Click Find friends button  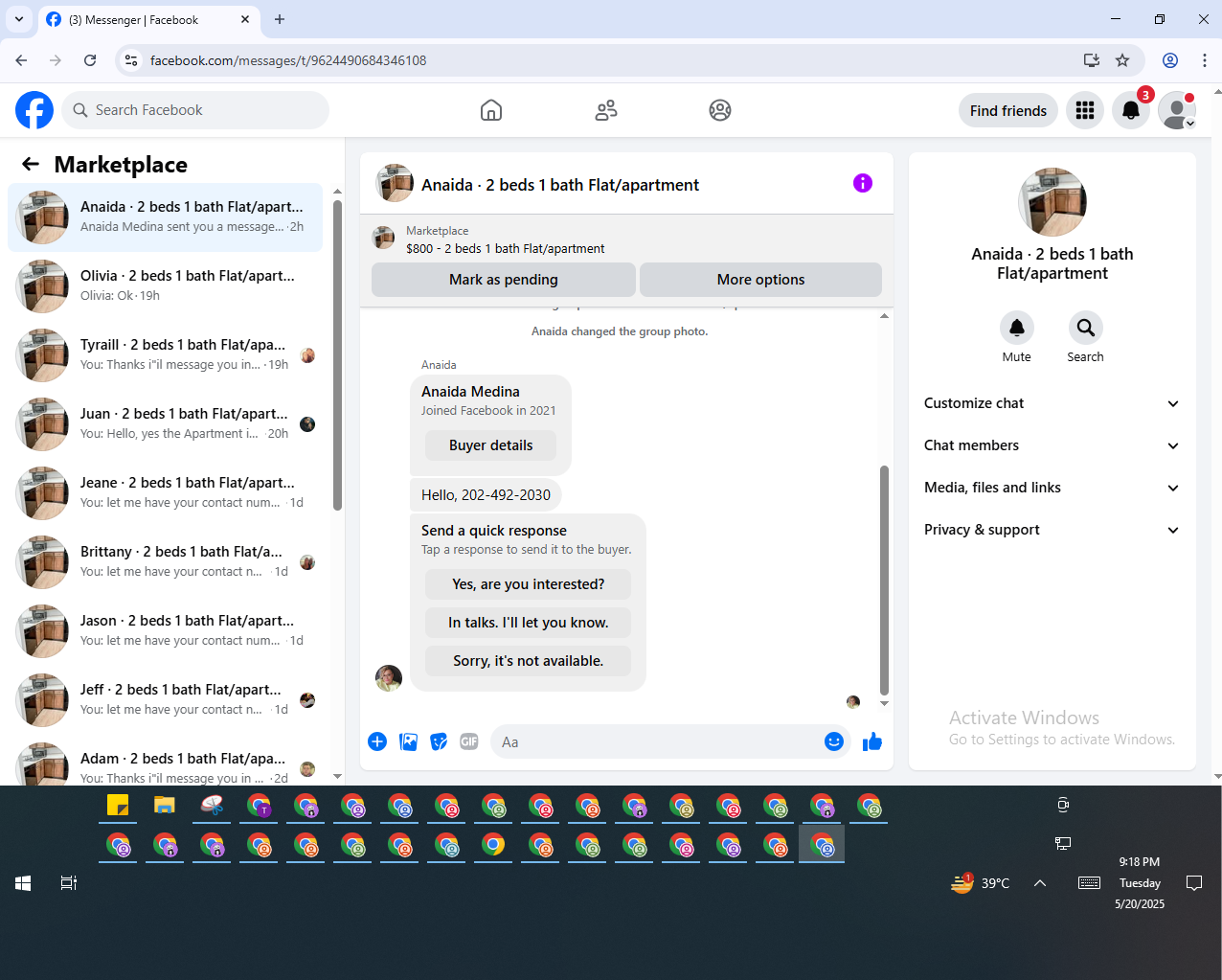coord(1008,111)
